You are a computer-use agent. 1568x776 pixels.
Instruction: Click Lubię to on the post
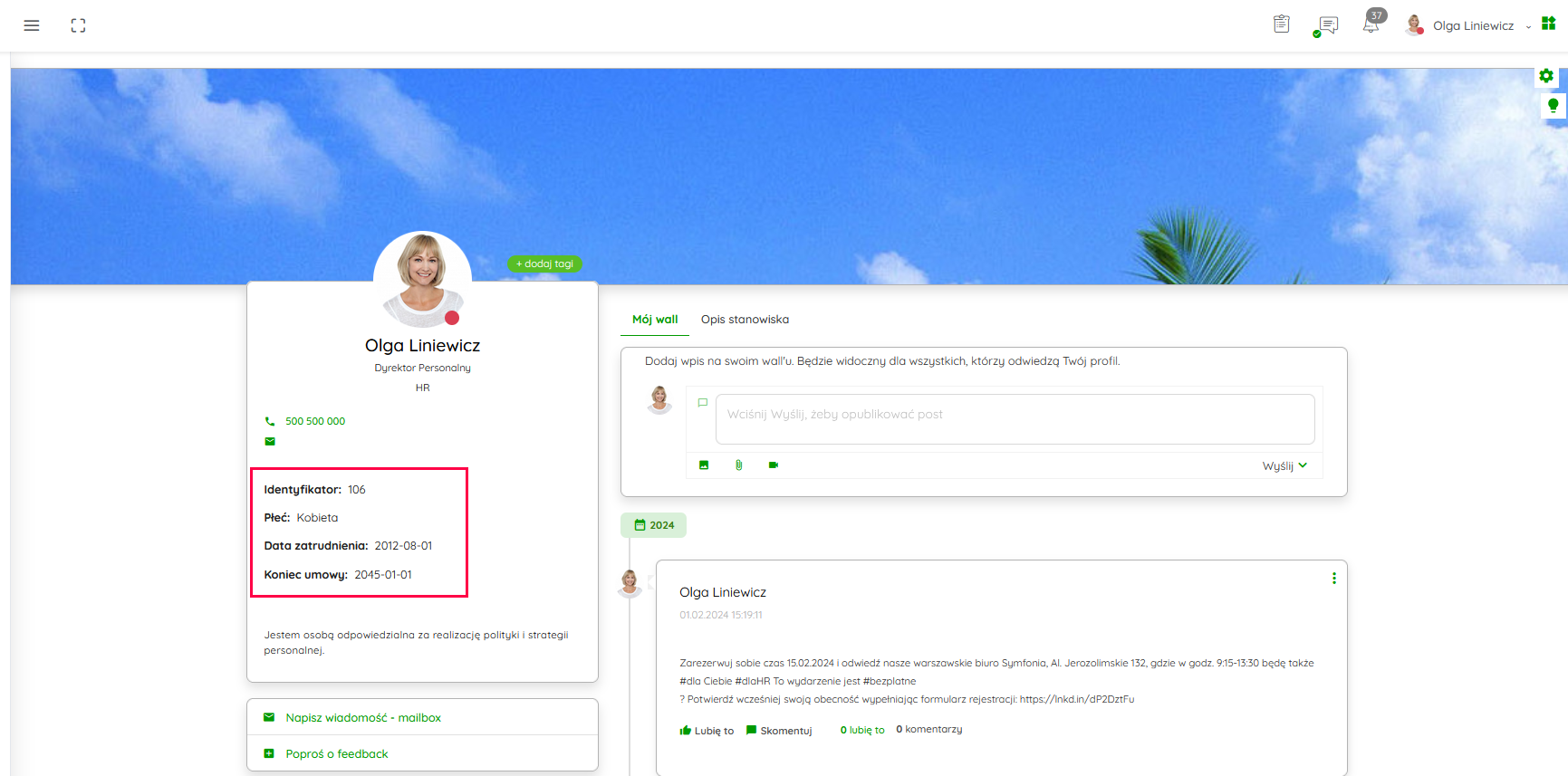tap(707, 731)
